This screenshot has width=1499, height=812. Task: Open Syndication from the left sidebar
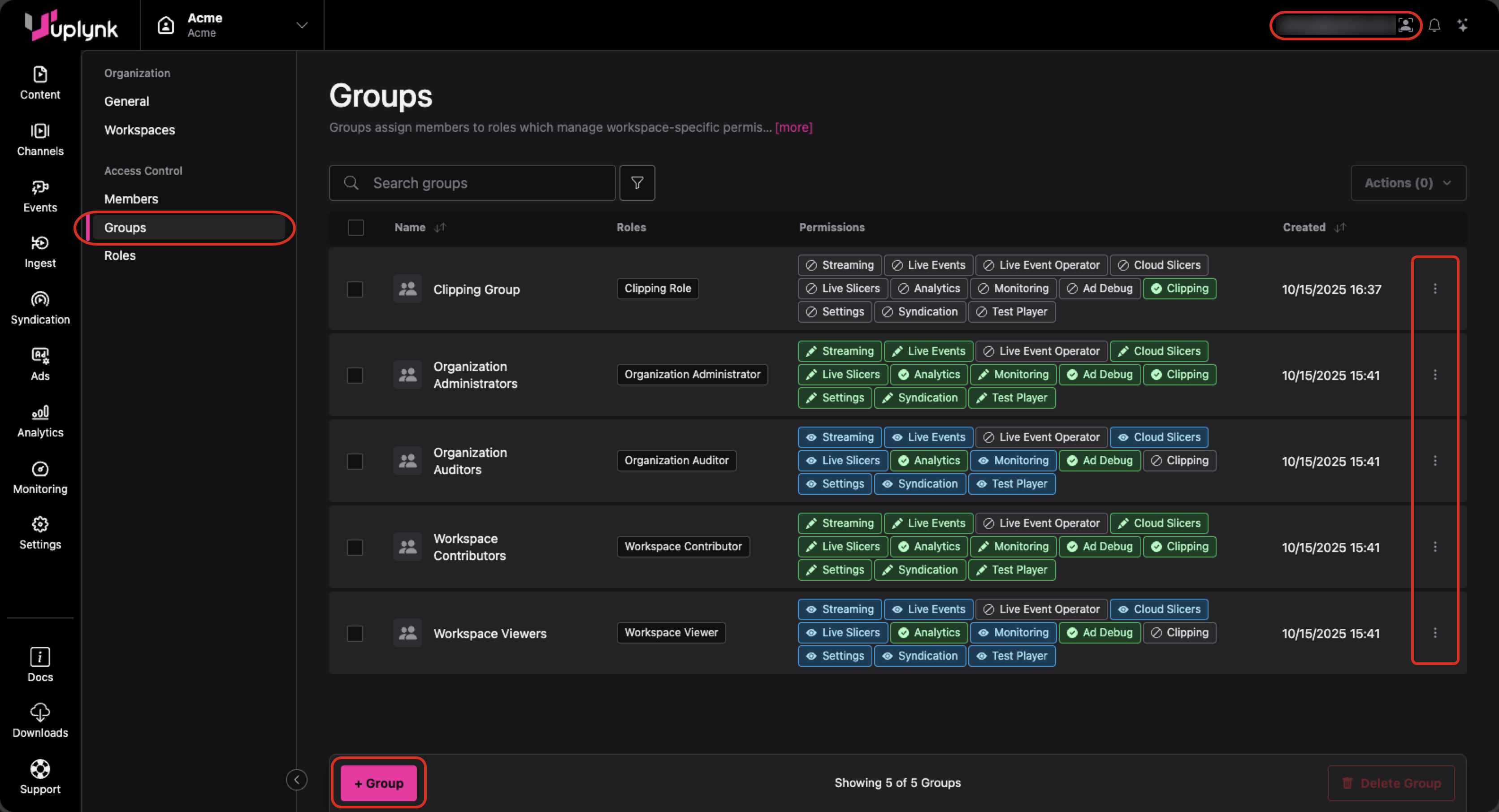pos(39,308)
